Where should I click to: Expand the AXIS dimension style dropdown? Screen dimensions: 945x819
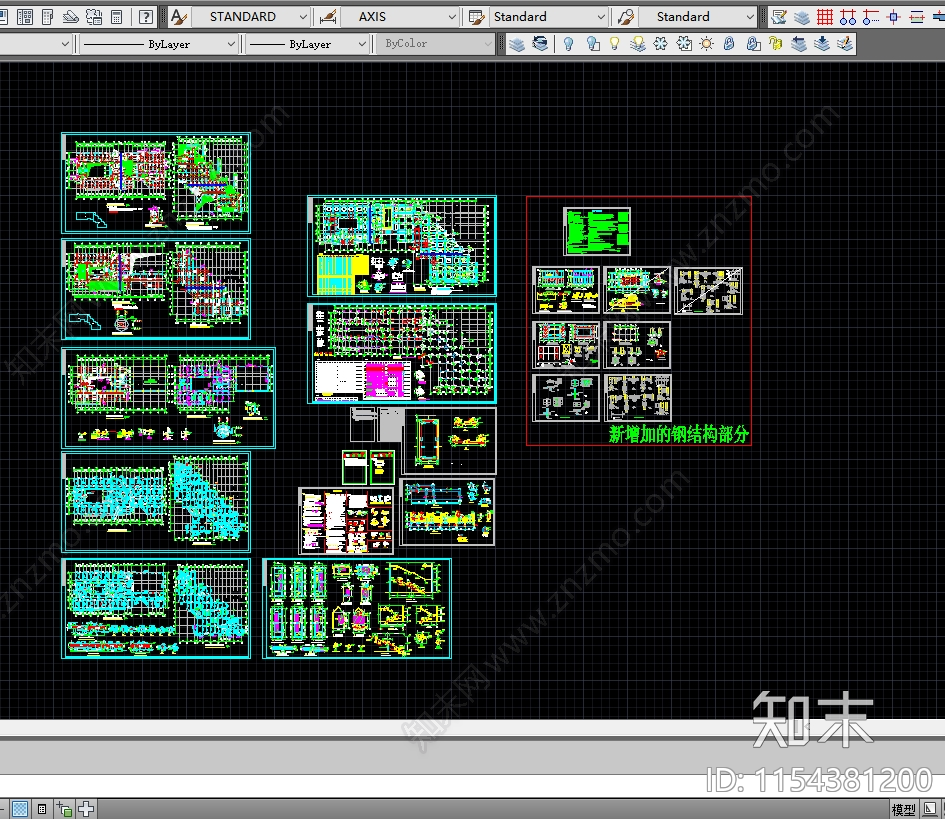tap(452, 17)
